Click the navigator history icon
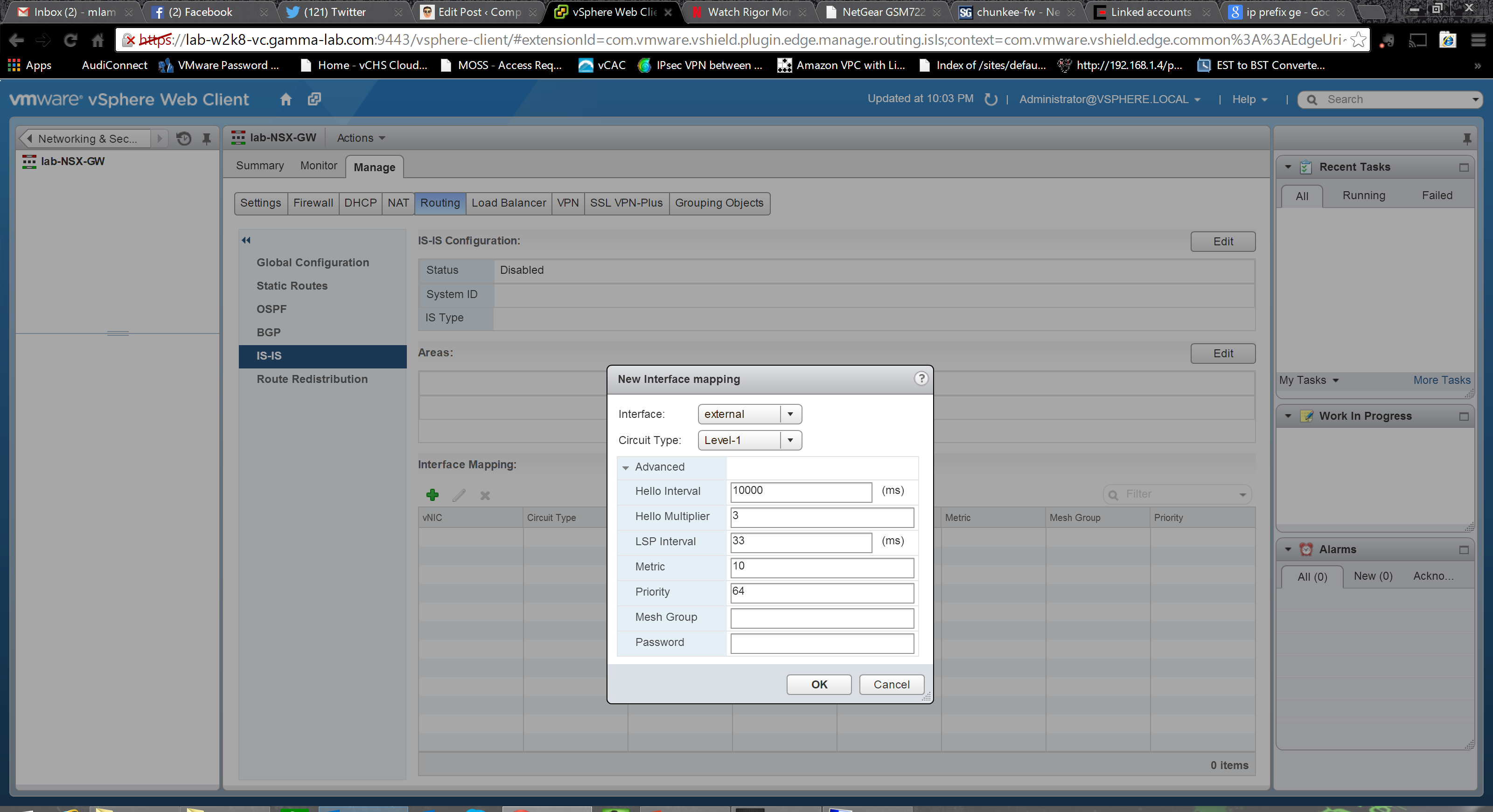Screen dimensions: 1493x812 pos(184,139)
